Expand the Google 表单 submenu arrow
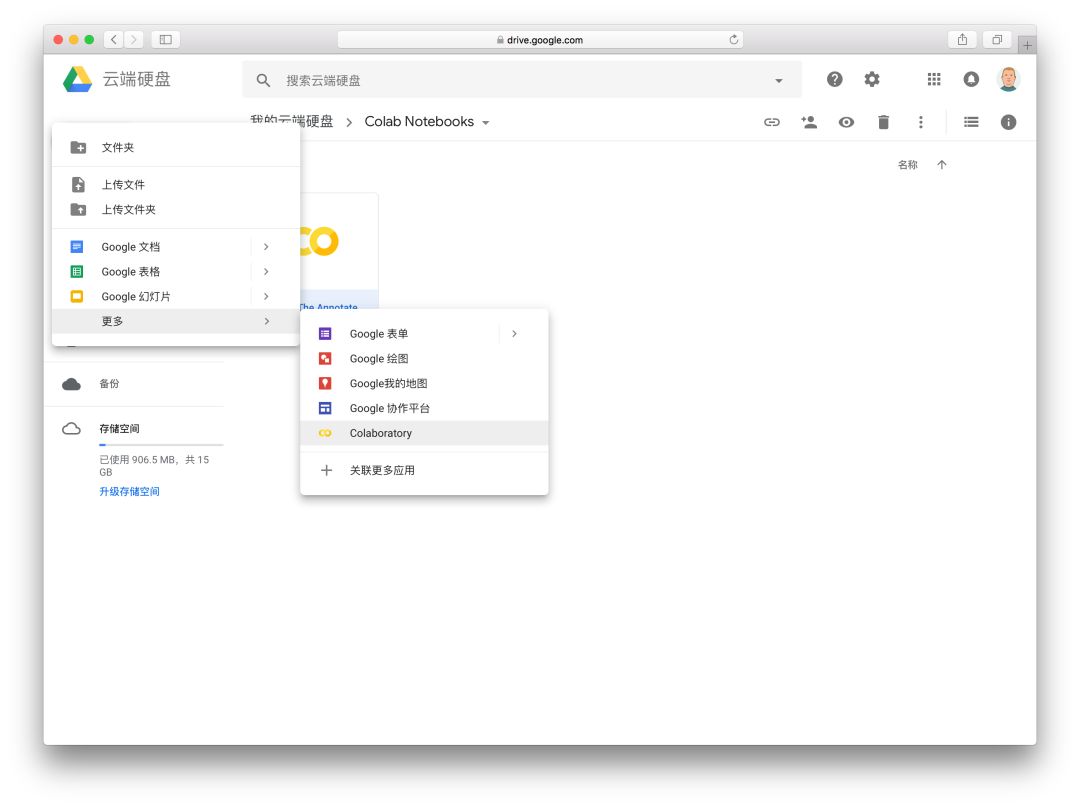 tap(514, 334)
